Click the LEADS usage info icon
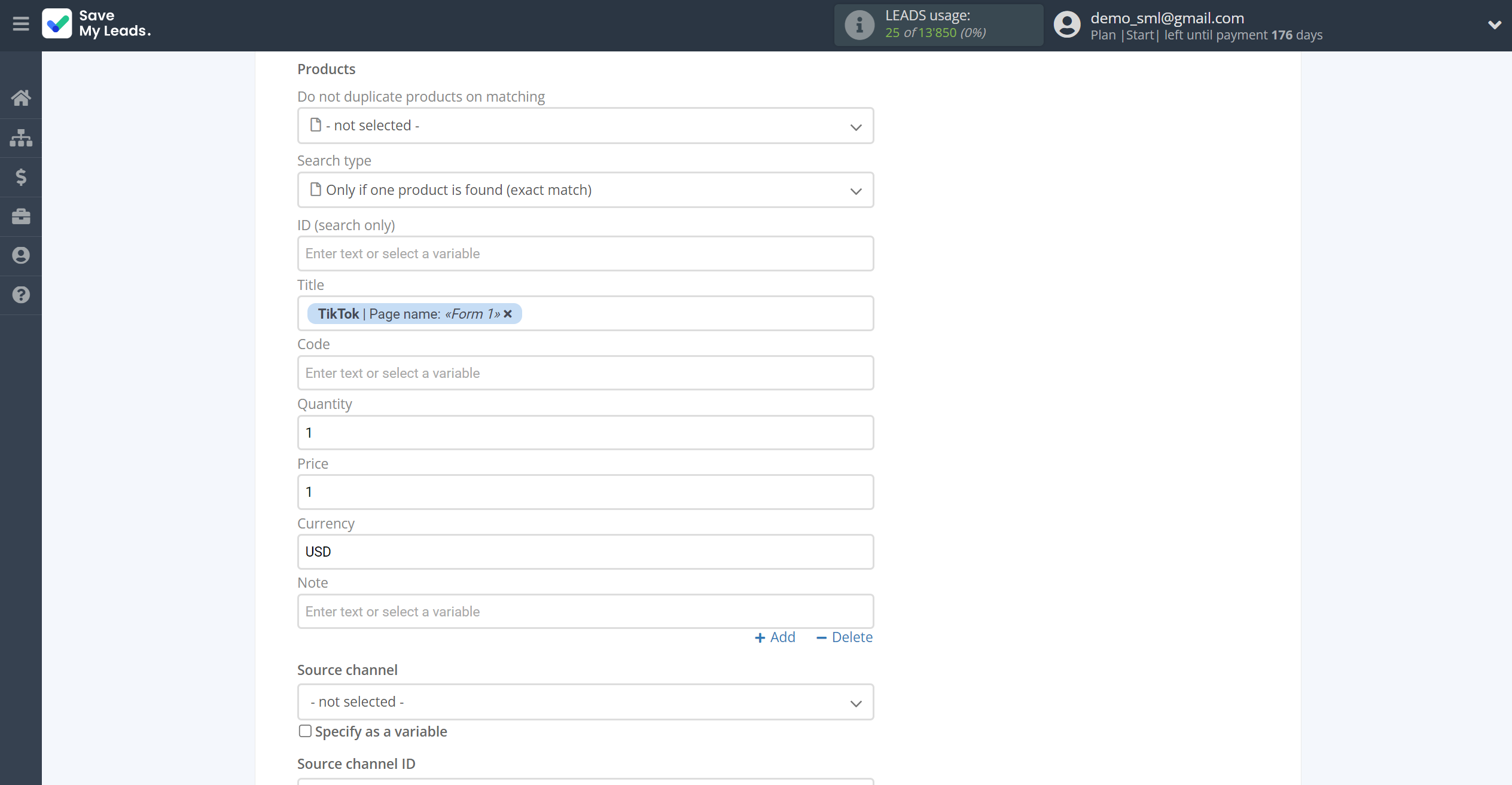 click(859, 24)
